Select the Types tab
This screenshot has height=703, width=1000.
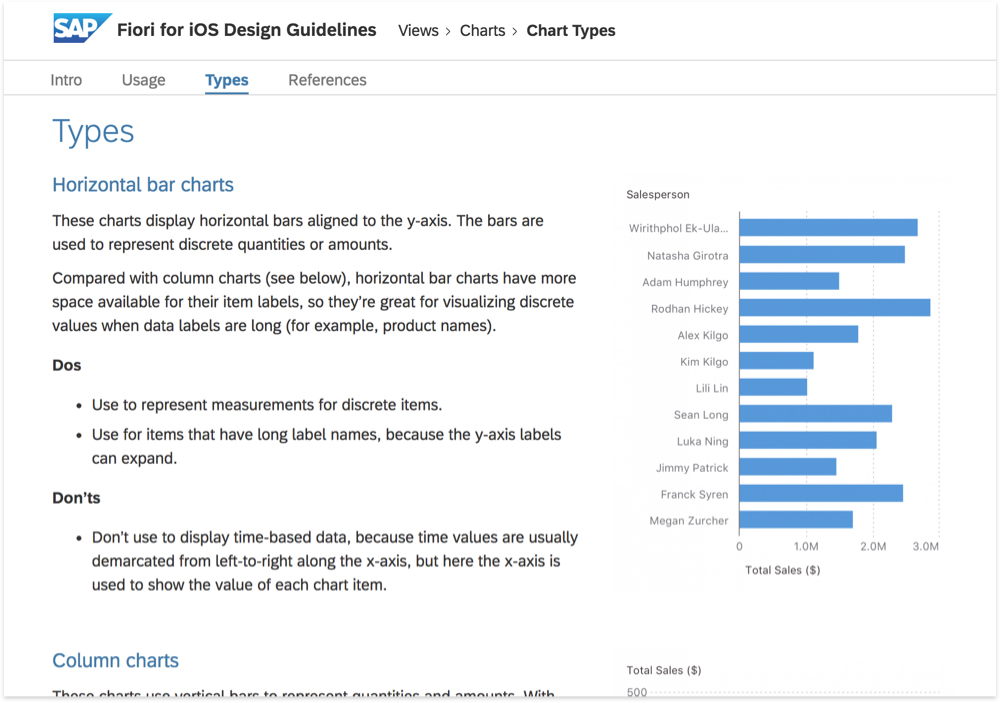(x=226, y=80)
